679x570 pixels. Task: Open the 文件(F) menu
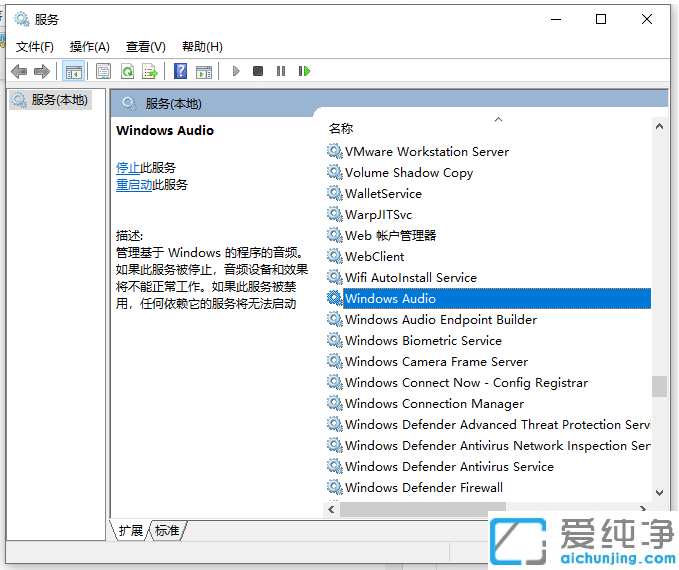[34, 47]
